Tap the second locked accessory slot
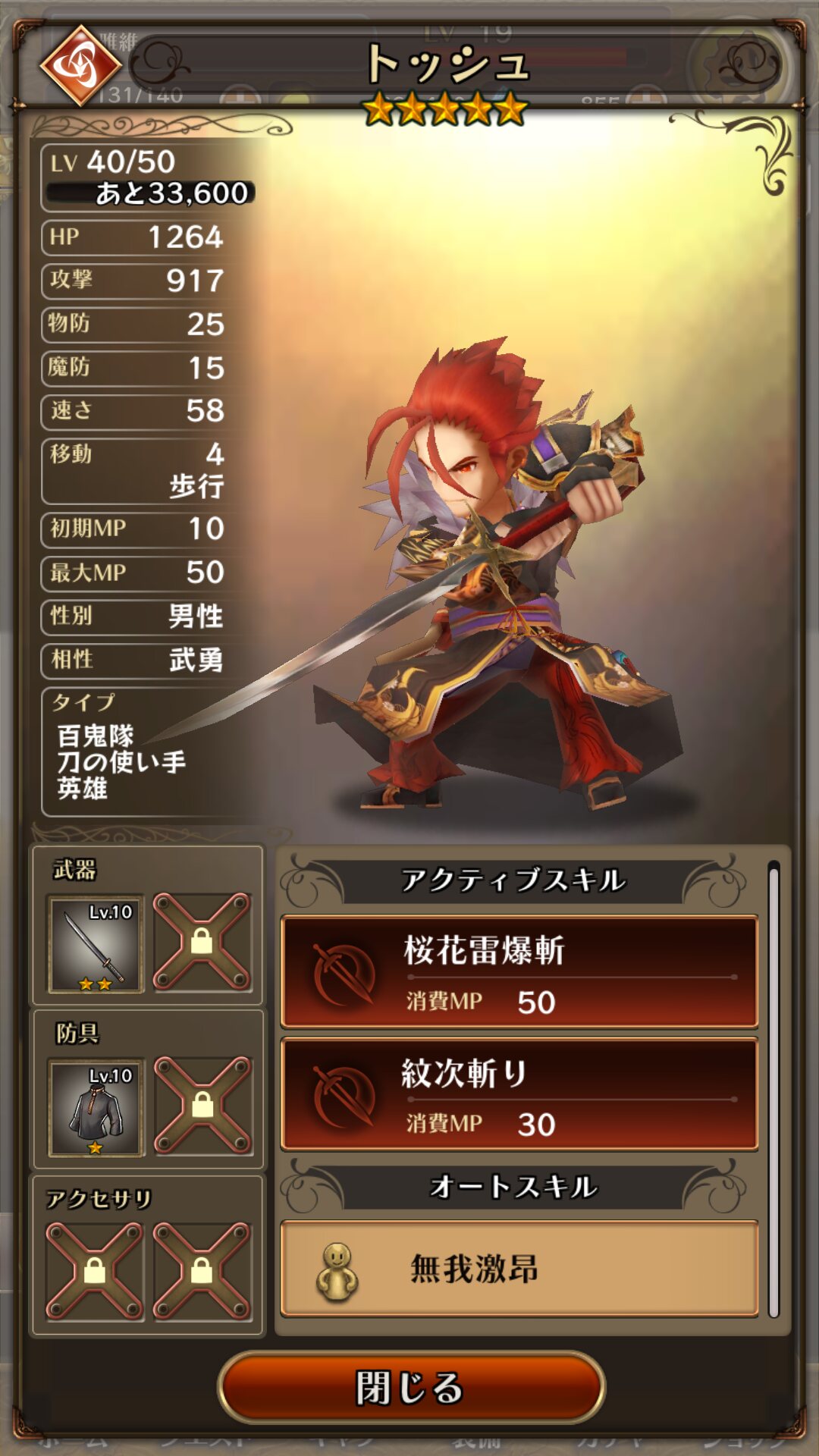The image size is (819, 1456). (x=202, y=1271)
